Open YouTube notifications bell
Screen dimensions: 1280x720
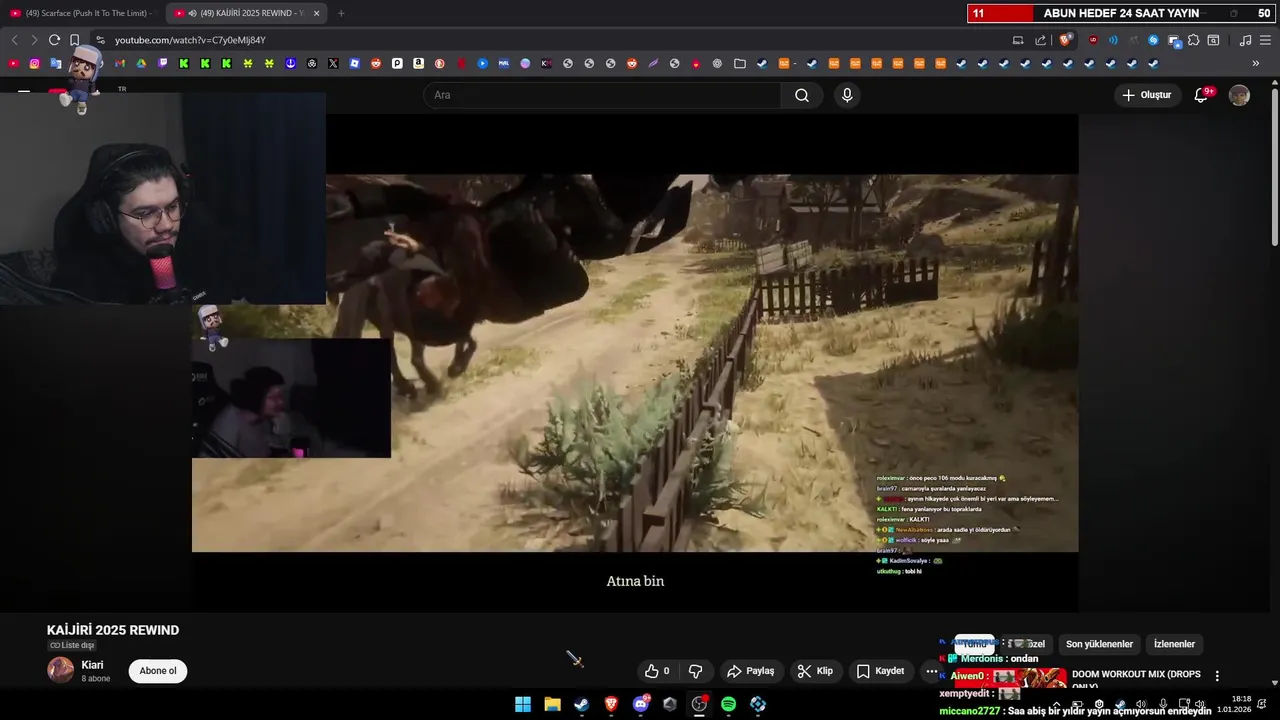click(x=1201, y=95)
